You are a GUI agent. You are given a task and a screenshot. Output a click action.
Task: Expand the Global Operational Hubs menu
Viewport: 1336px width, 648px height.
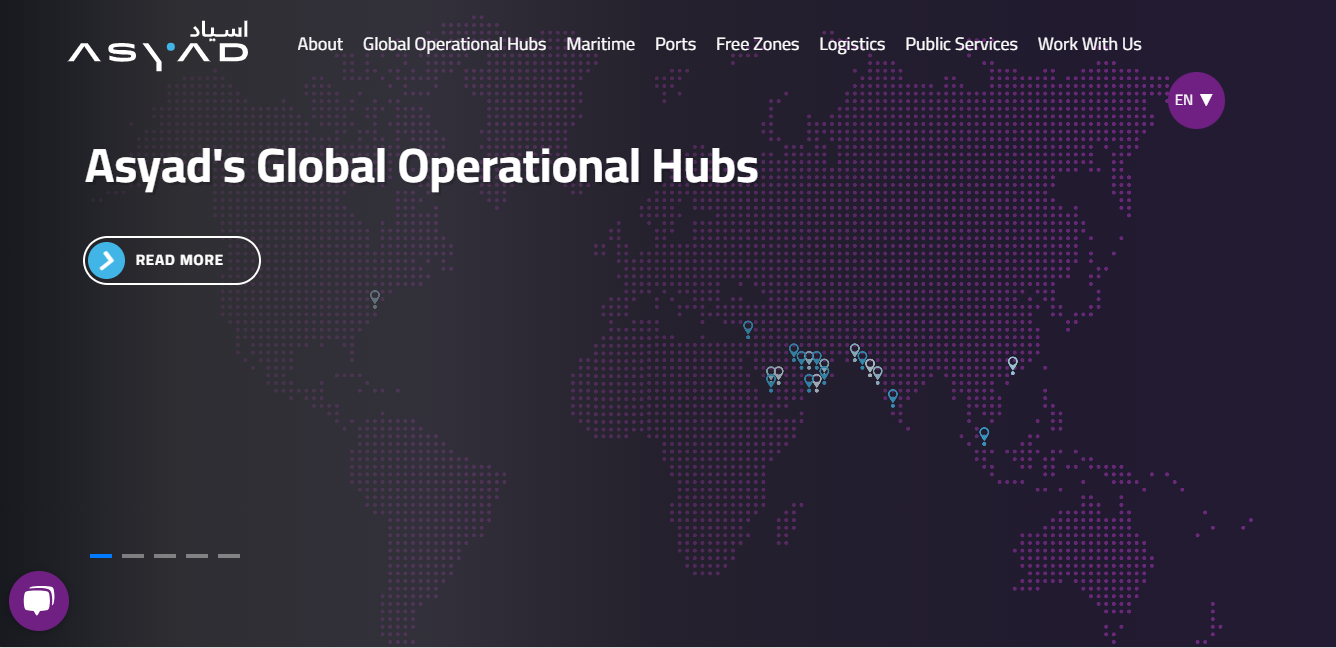454,44
